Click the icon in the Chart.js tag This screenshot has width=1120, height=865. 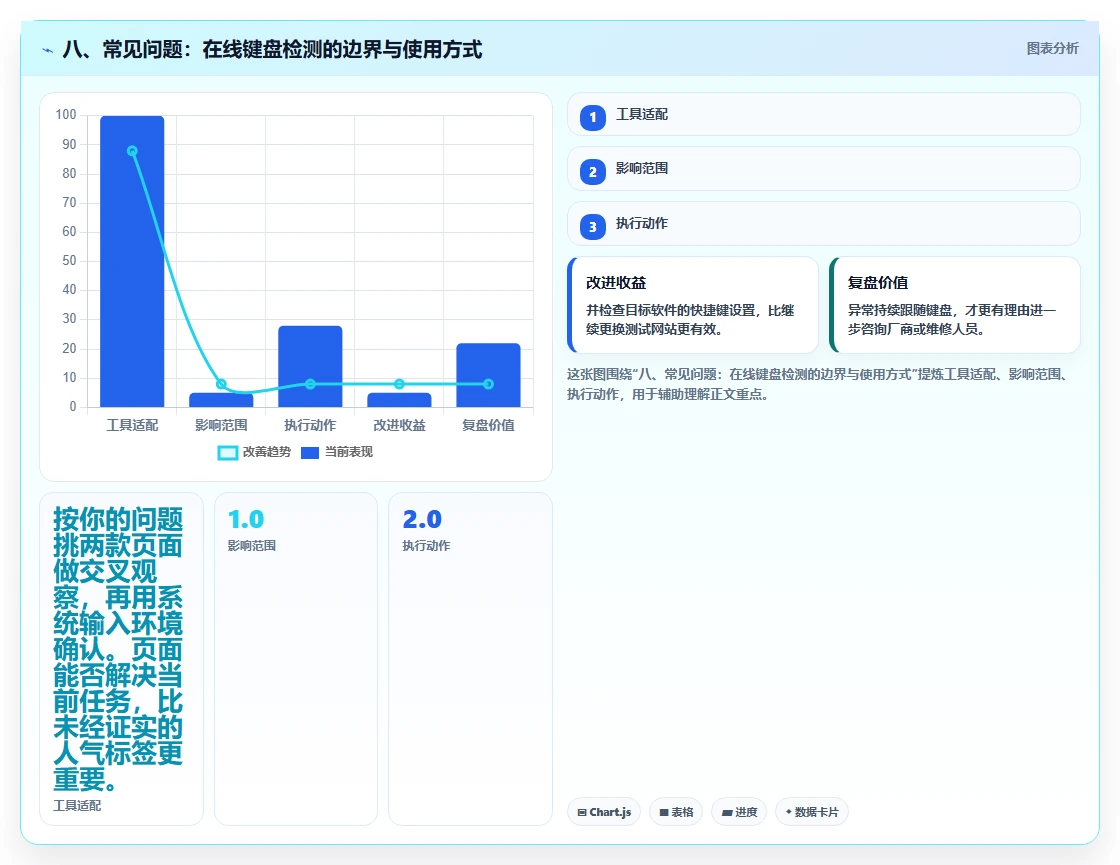click(582, 812)
